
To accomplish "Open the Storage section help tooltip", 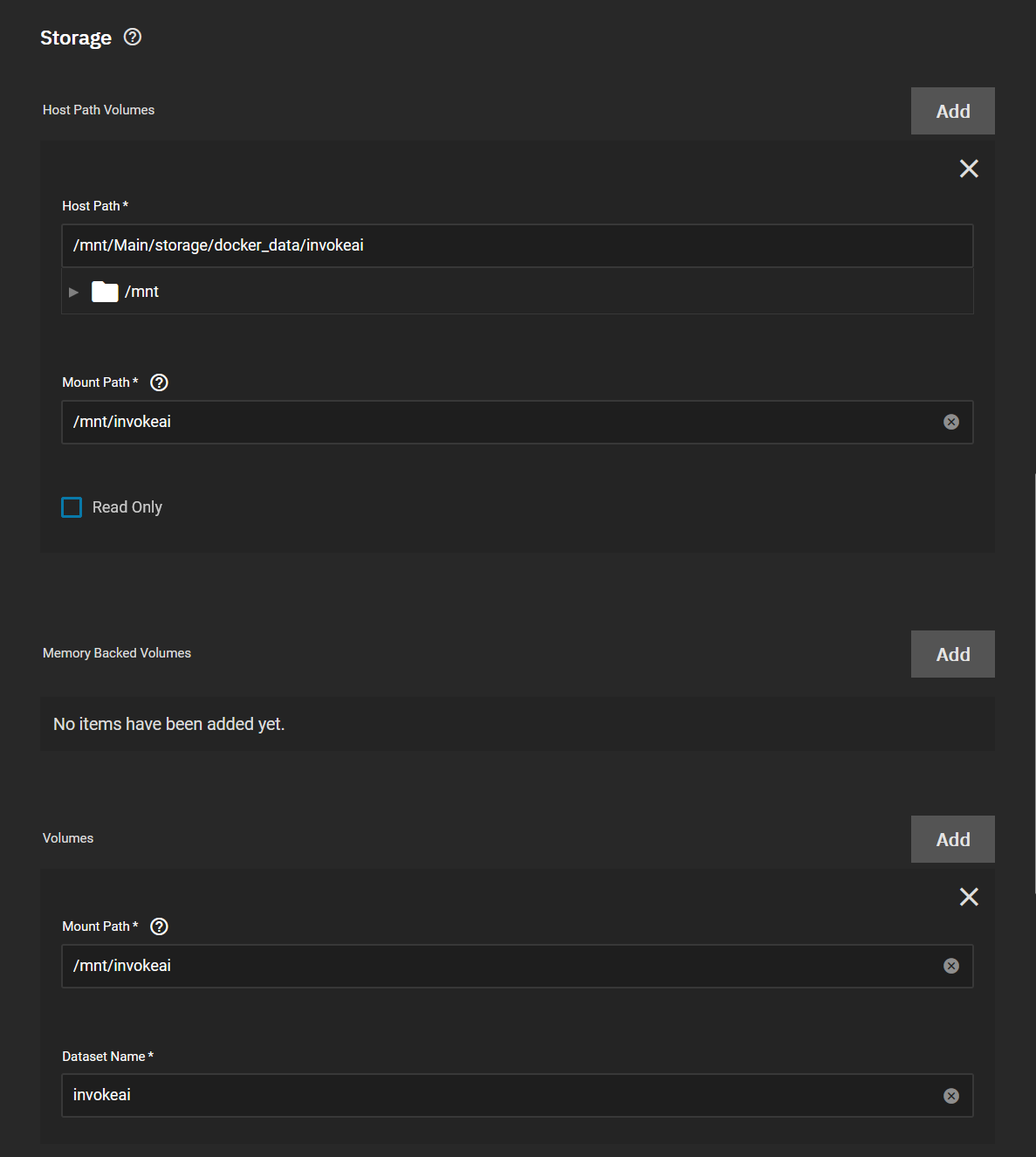I will [132, 38].
